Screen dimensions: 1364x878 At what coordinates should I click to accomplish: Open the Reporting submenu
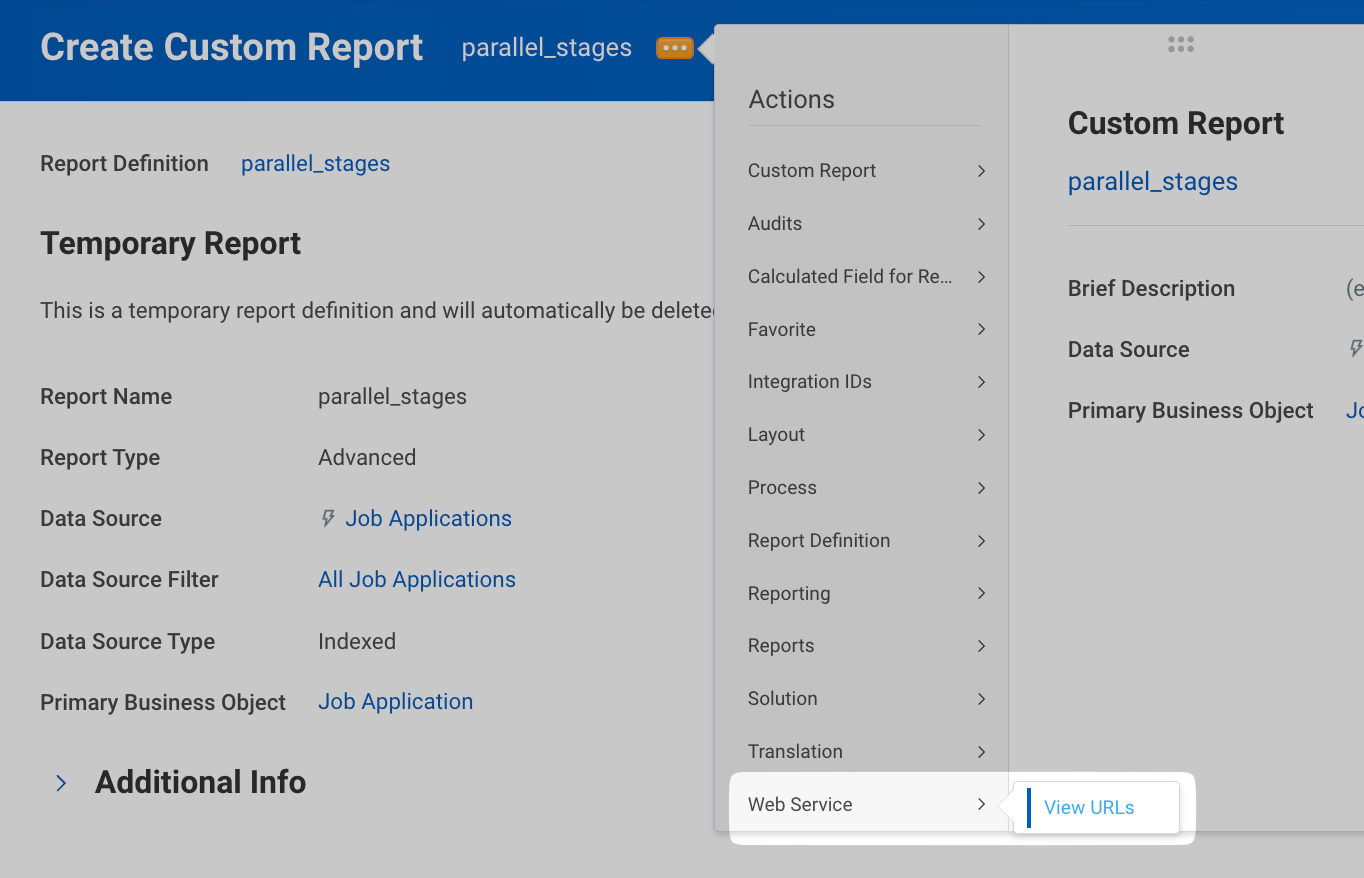tap(866, 594)
